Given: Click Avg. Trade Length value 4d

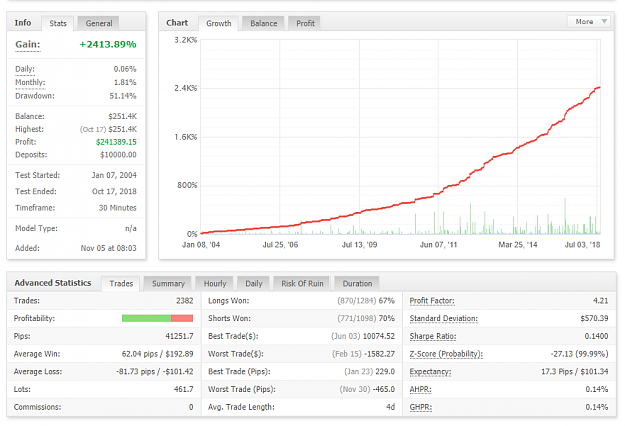Looking at the screenshot, I should [391, 407].
